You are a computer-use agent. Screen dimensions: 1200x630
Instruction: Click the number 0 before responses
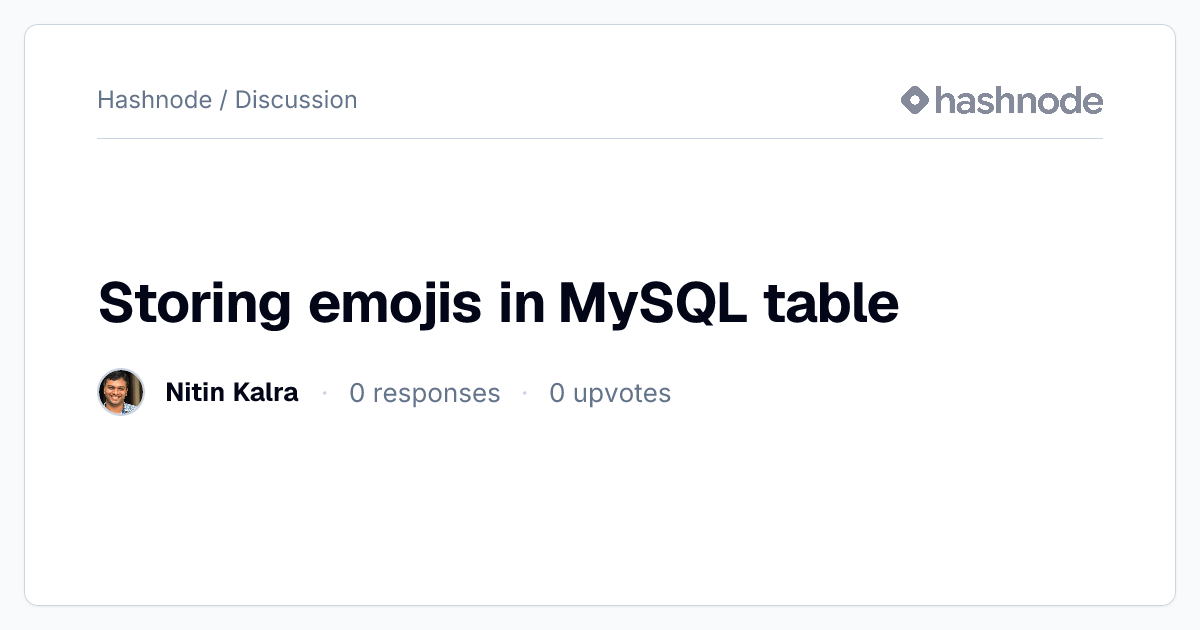coord(357,393)
